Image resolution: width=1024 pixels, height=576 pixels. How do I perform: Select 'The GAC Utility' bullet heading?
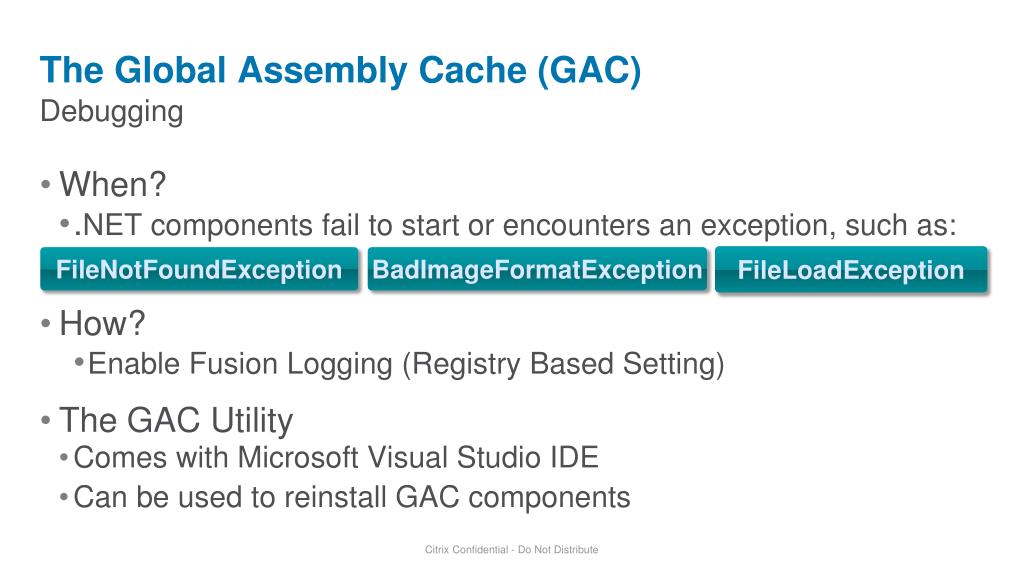pos(176,420)
